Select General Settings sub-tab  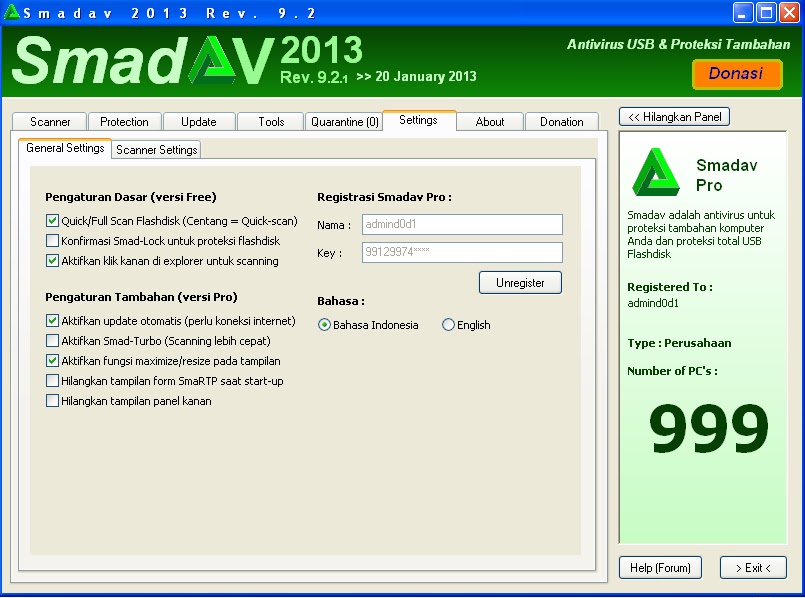65,148
